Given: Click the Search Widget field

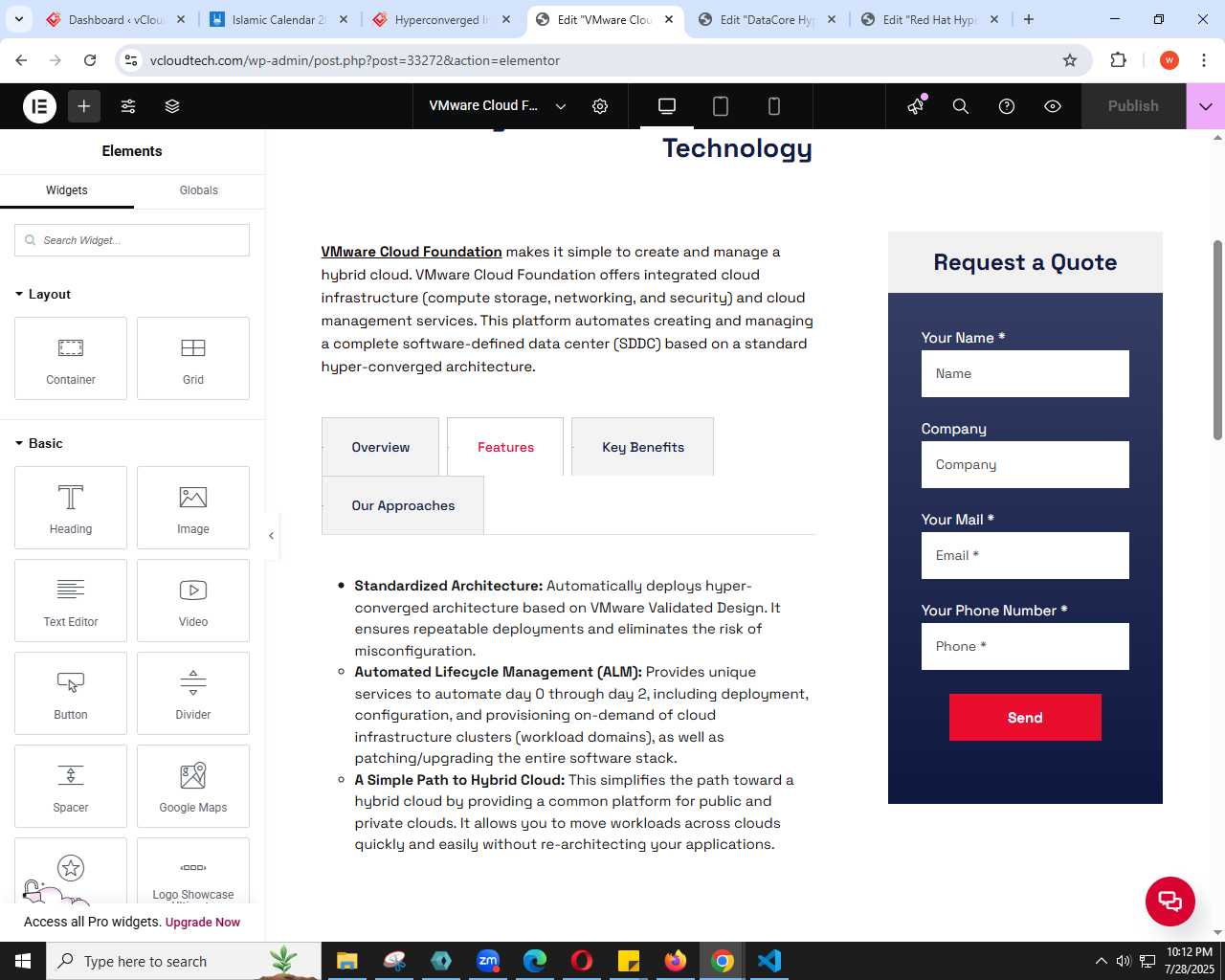Looking at the screenshot, I should (x=132, y=240).
